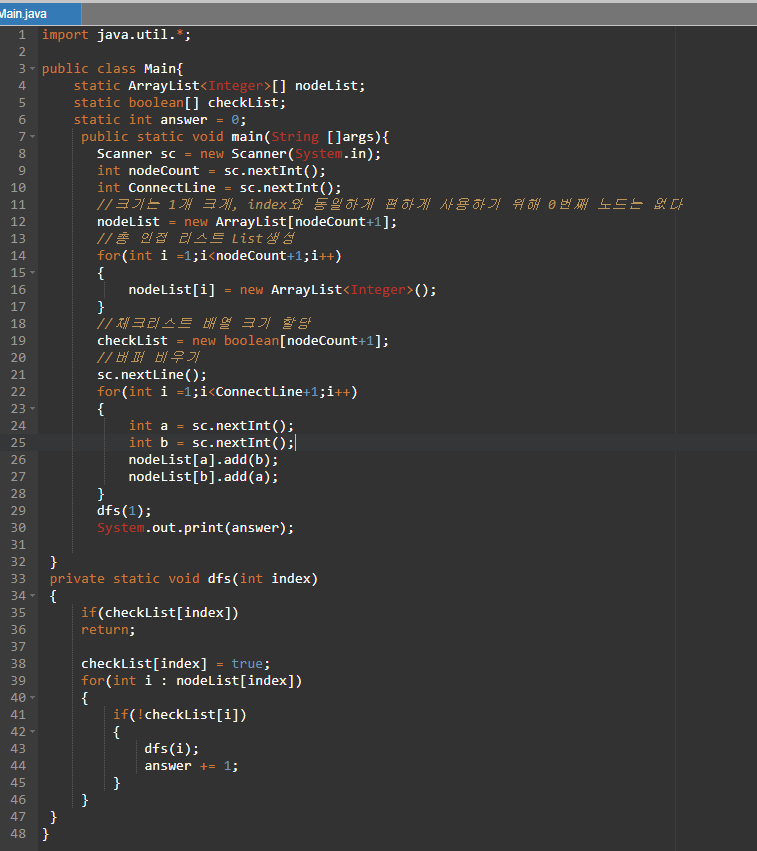Viewport: 757px width, 851px height.
Task: Click 'int a = sc.nextInt();' line
Action: click(211, 426)
